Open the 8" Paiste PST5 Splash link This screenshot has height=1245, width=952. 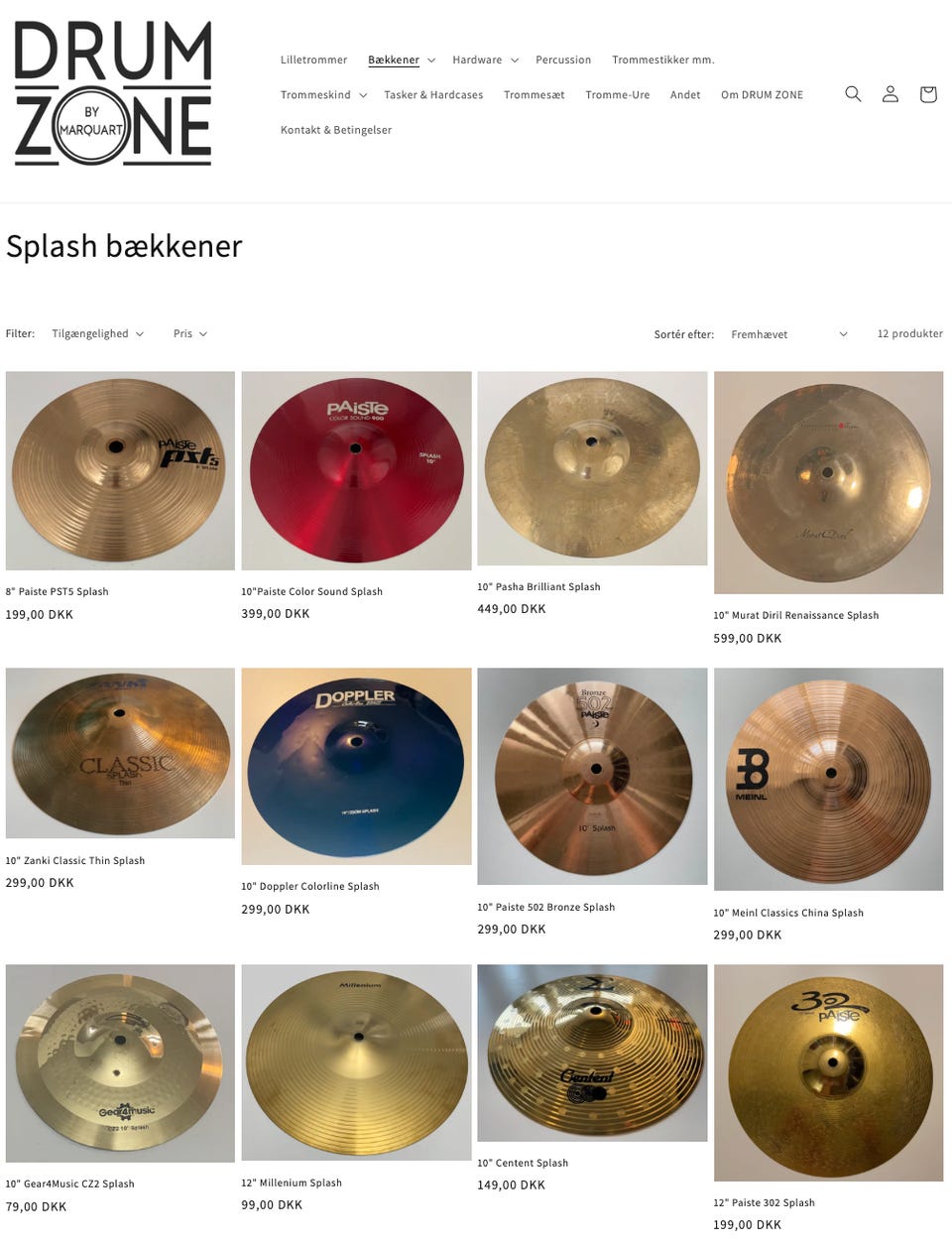point(57,591)
